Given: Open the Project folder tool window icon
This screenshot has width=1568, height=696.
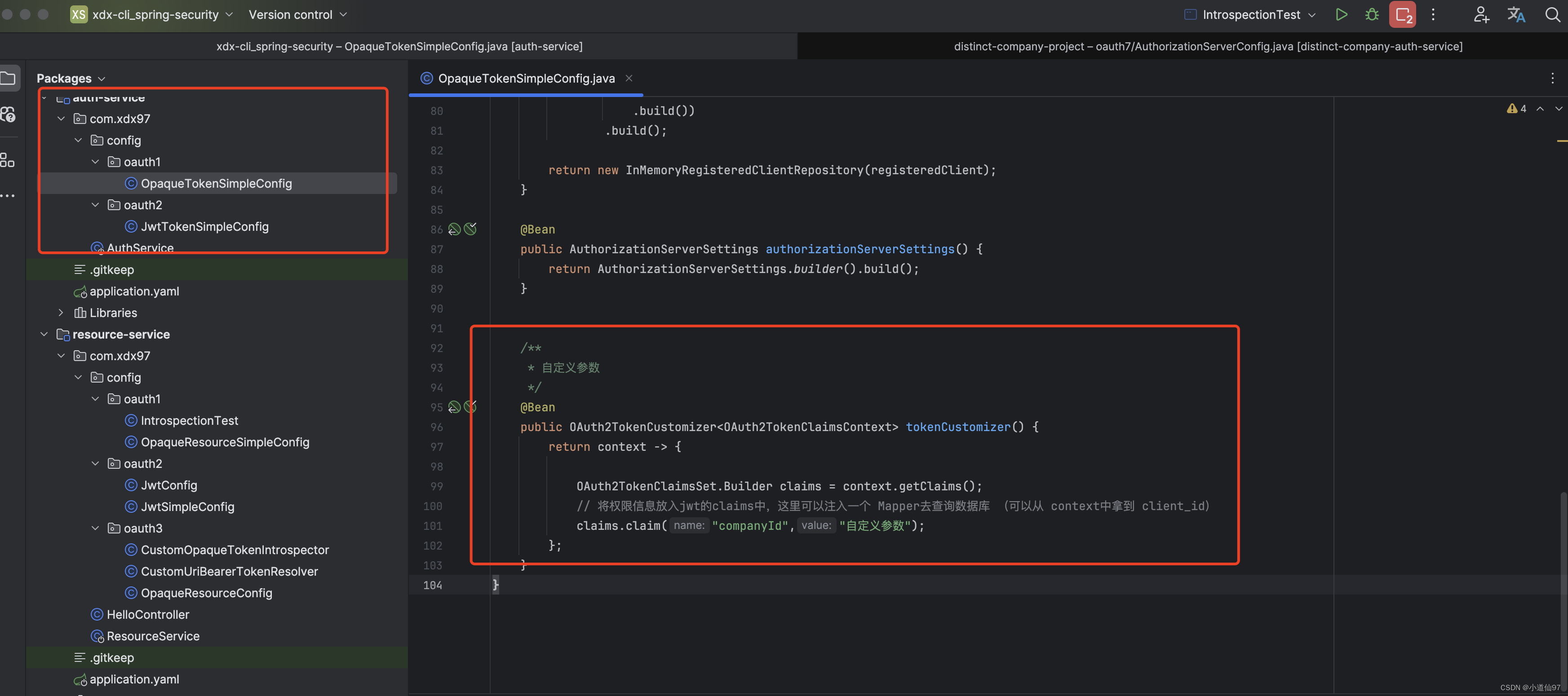Looking at the screenshot, I should pyautogui.click(x=9, y=78).
